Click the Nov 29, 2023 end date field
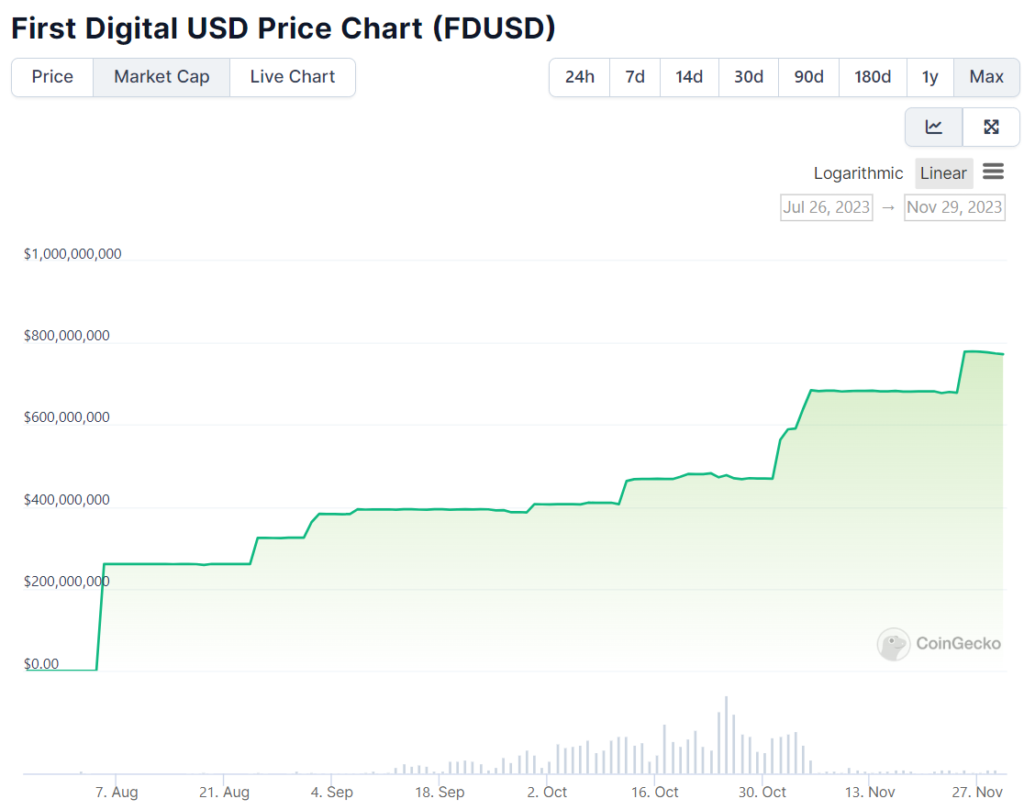Screen dimensions: 1024x810 [x=954, y=207]
